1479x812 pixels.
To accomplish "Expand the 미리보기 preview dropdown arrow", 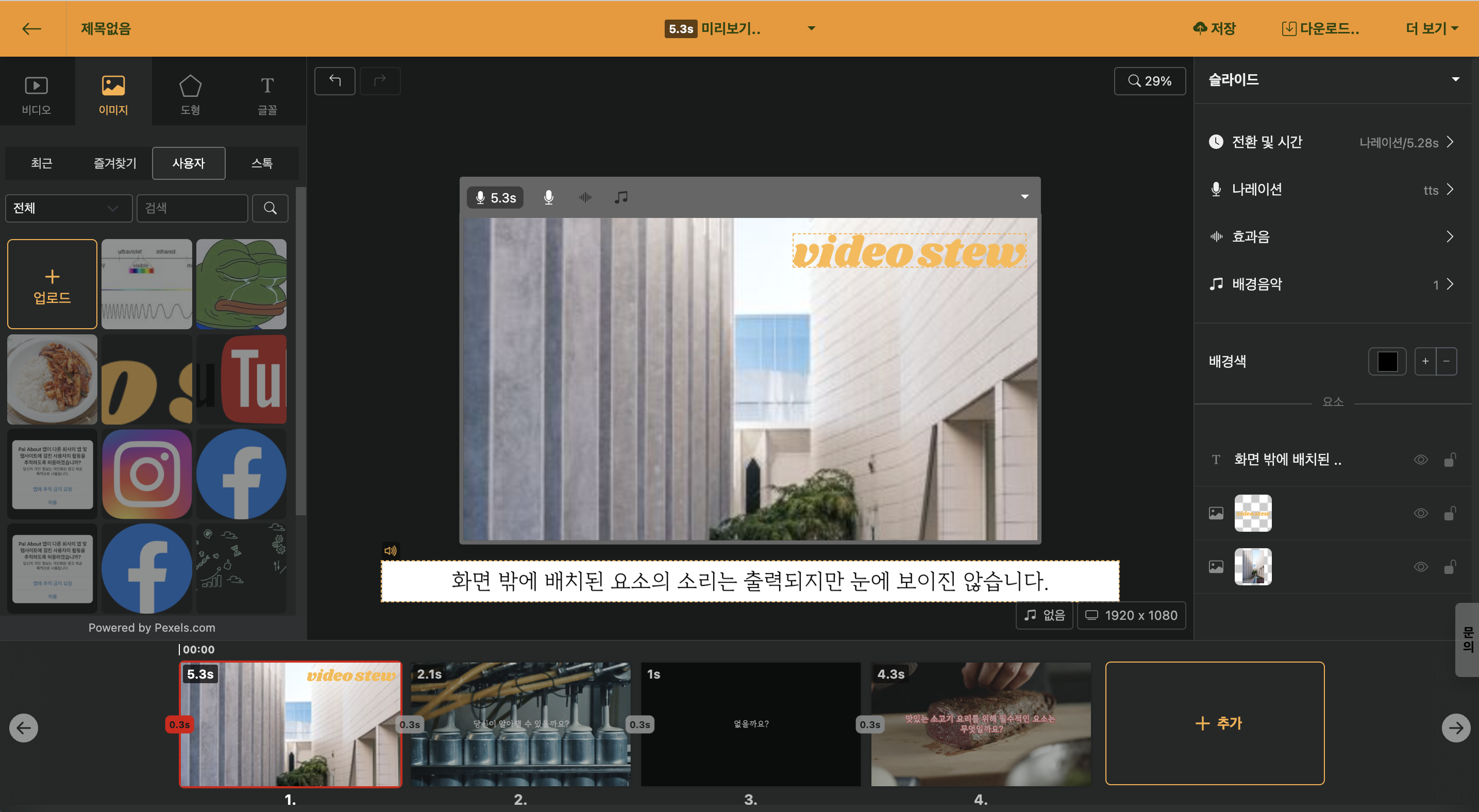I will (811, 28).
